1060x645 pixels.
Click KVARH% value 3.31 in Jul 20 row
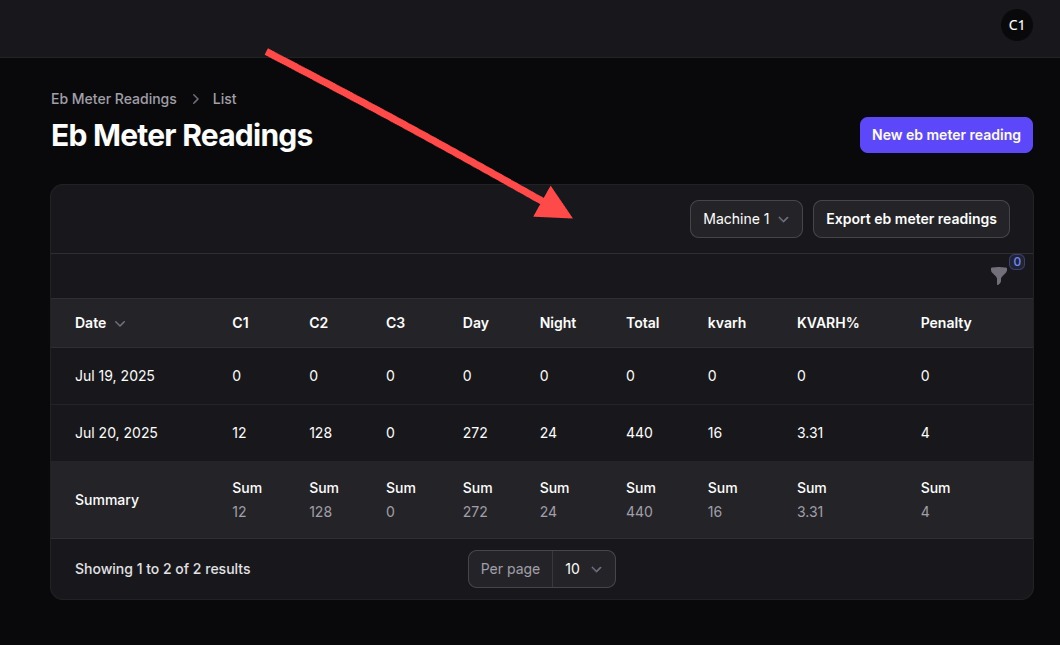pyautogui.click(x=810, y=433)
